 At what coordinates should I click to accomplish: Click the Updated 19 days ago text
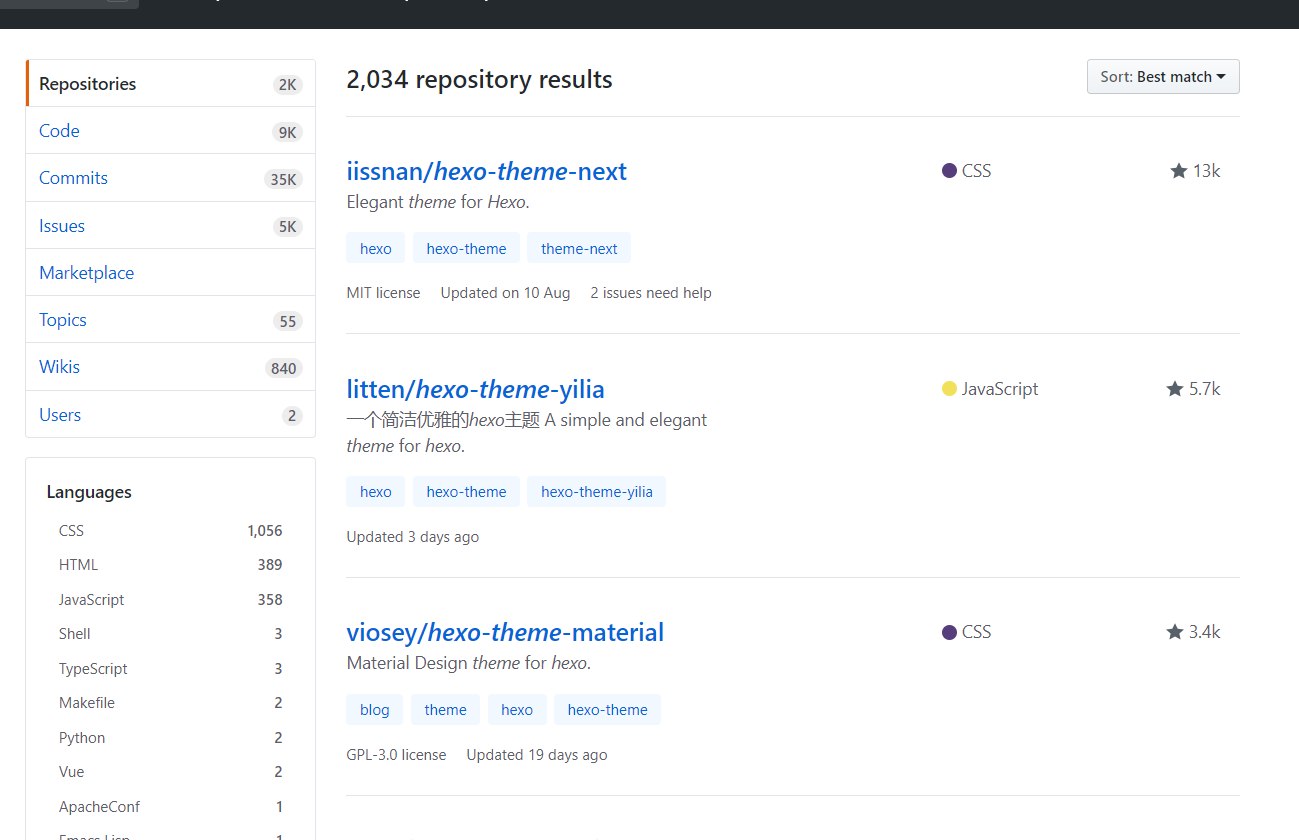pyautogui.click(x=537, y=755)
